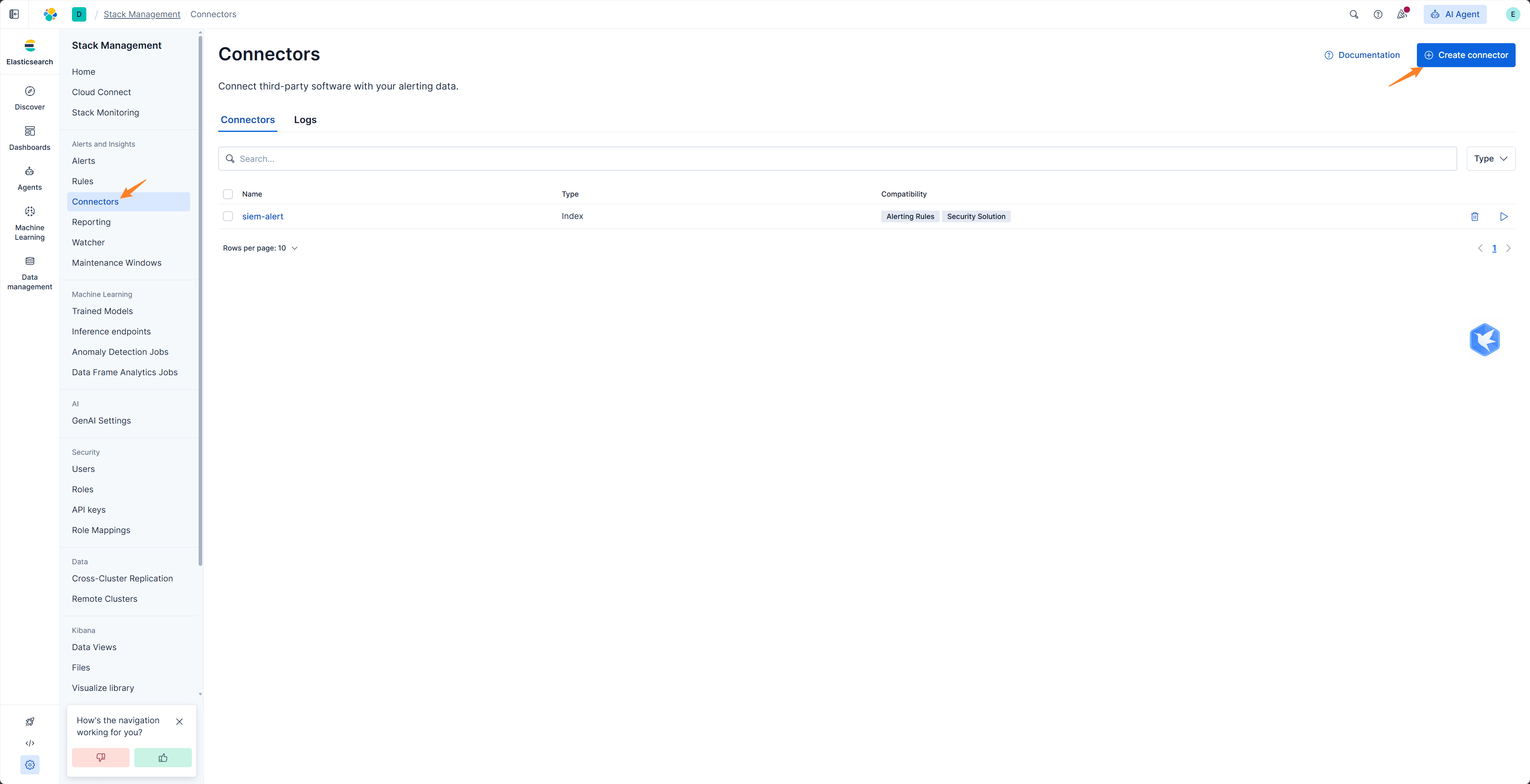Open Watcher in the side menu
Screen dimensions: 1530x784
point(88,242)
